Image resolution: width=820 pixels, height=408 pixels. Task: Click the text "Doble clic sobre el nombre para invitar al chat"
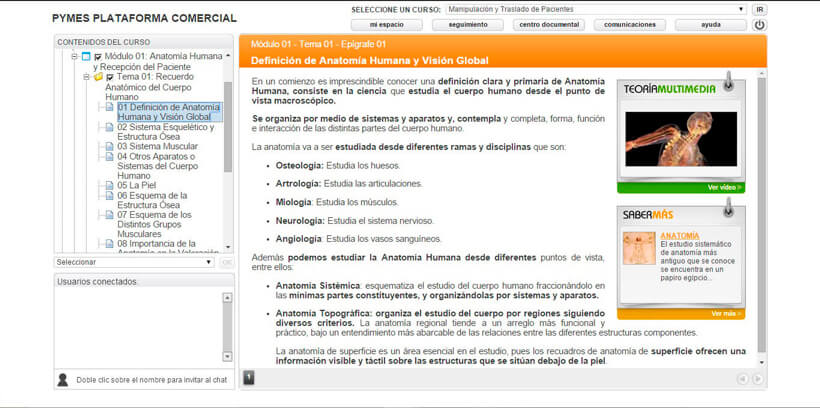[x=152, y=380]
